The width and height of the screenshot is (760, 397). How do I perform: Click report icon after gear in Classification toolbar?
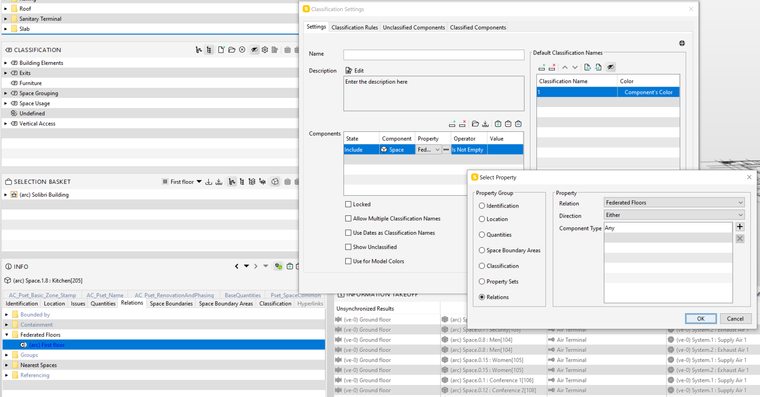click(x=275, y=49)
